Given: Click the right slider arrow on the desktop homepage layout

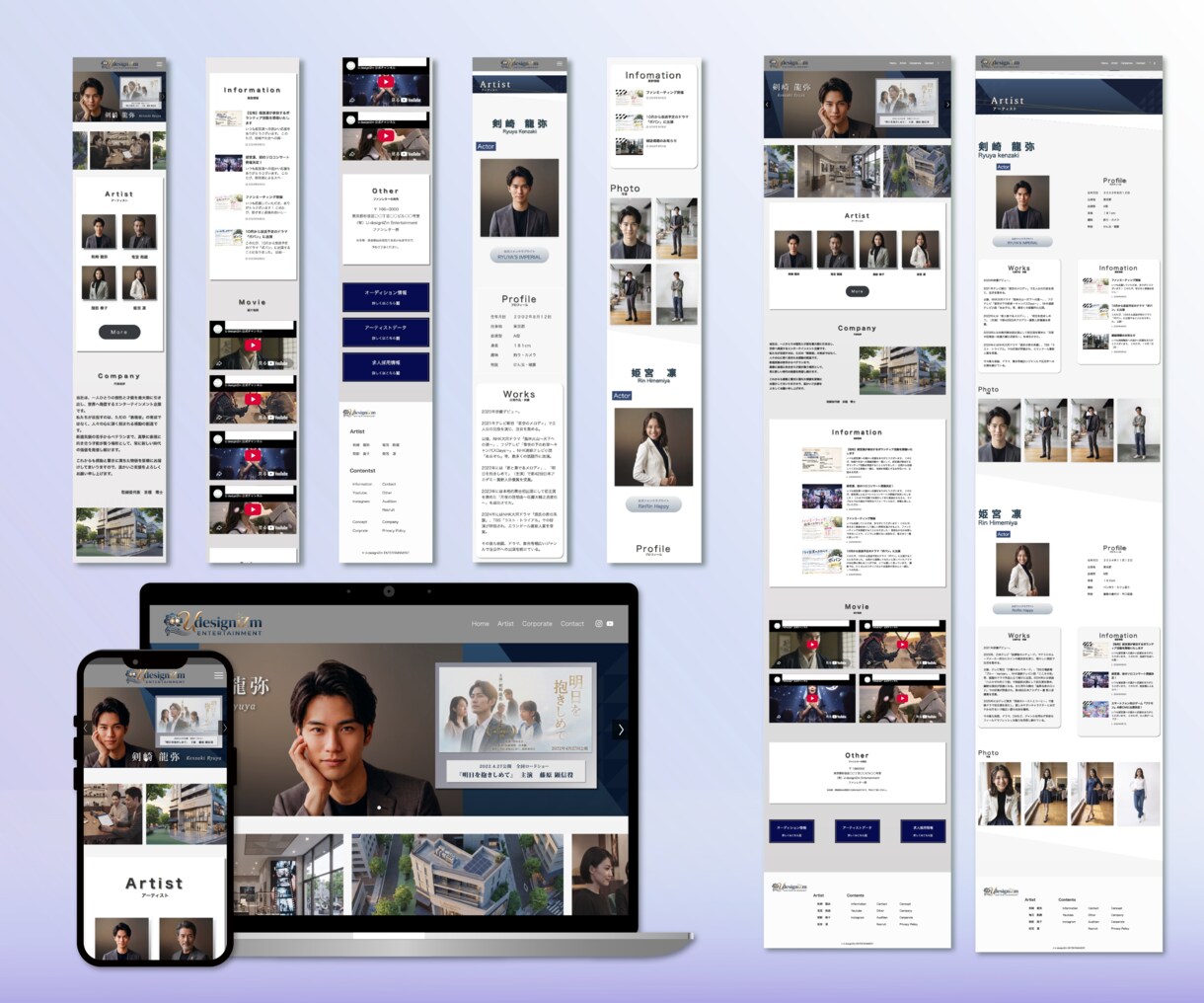Looking at the screenshot, I should [x=947, y=104].
